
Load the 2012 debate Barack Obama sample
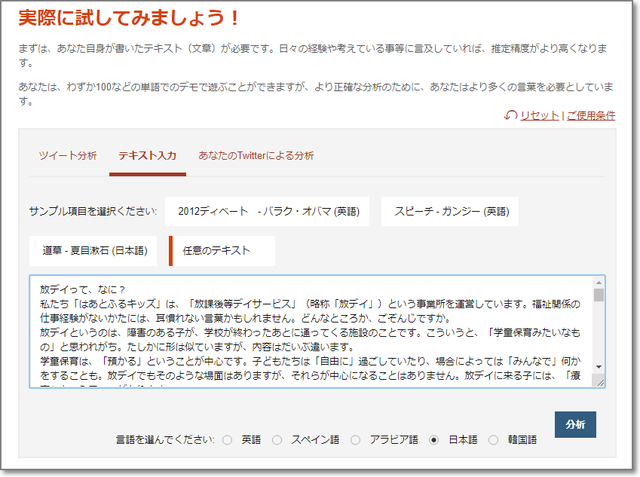pos(267,212)
